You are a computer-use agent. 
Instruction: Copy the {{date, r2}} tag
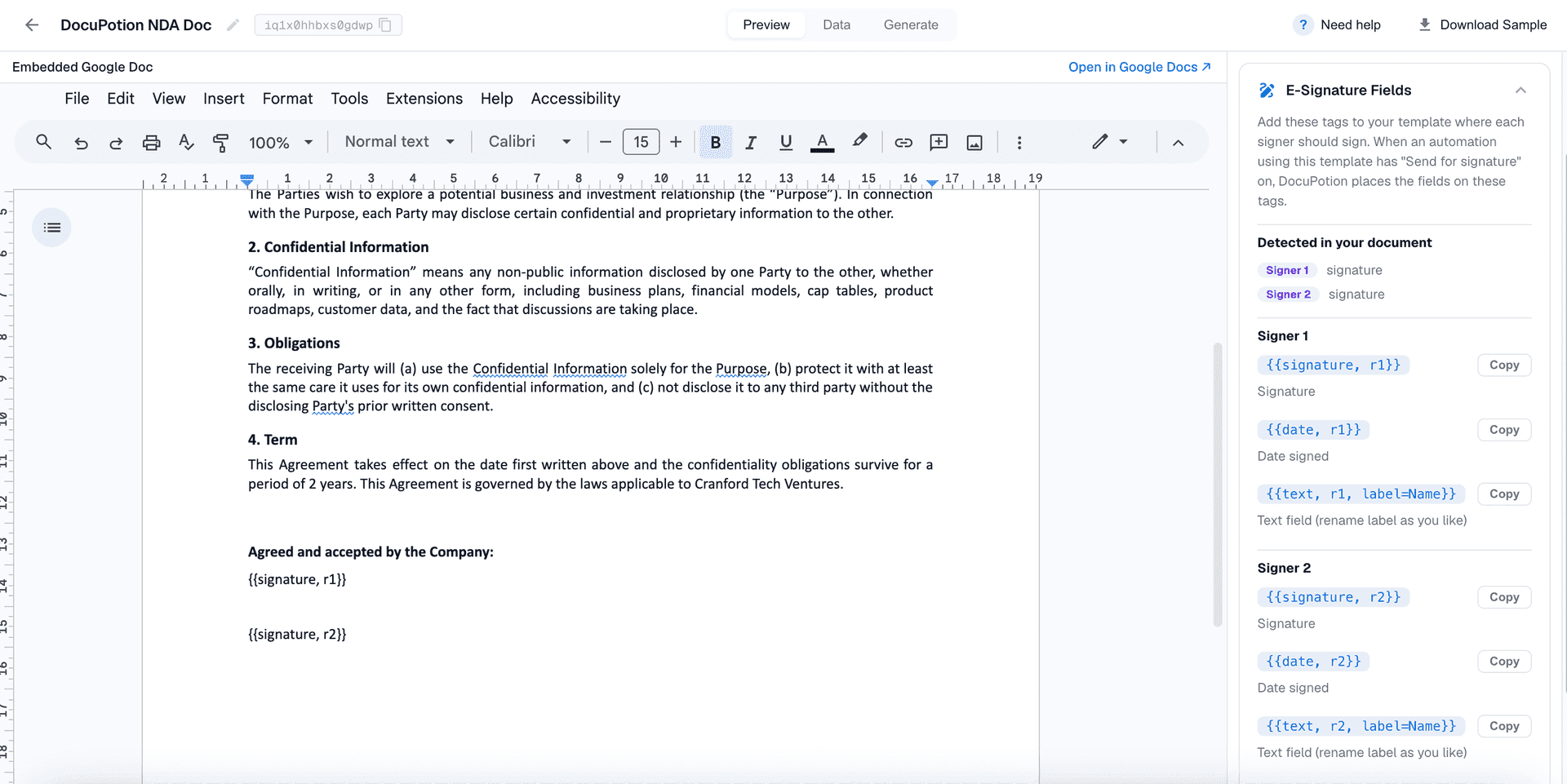pos(1504,662)
